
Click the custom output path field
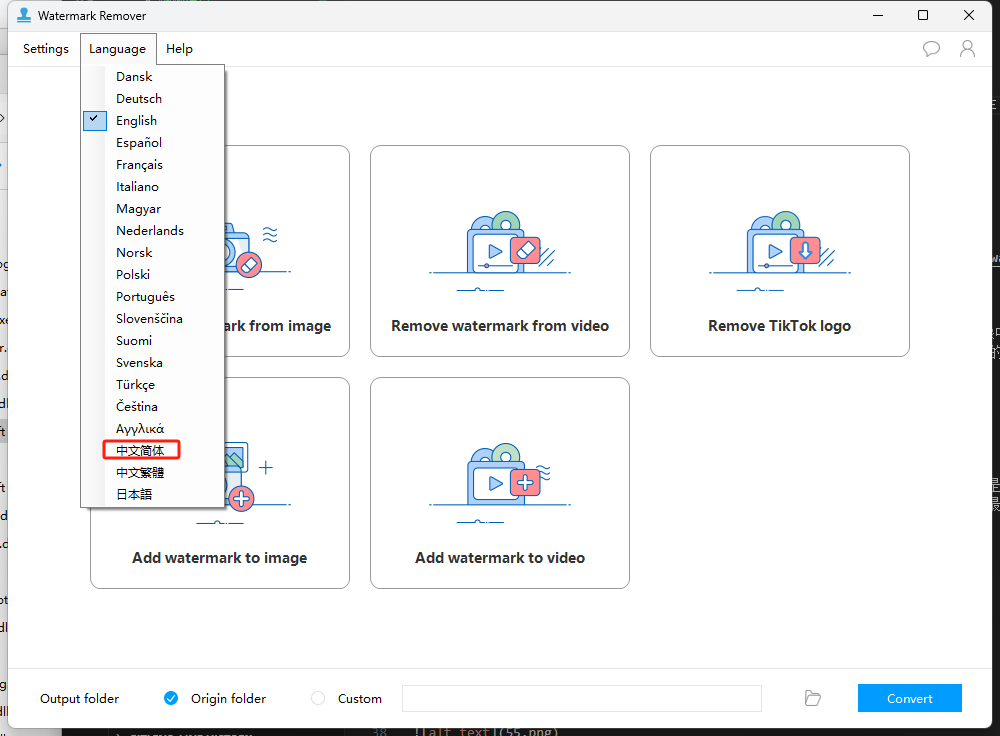582,698
